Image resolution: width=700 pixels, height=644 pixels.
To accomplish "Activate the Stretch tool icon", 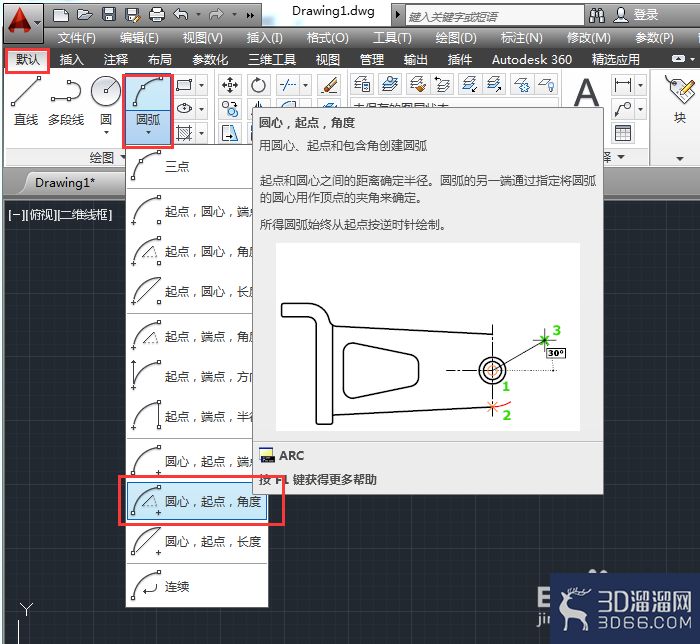I will [x=230, y=133].
